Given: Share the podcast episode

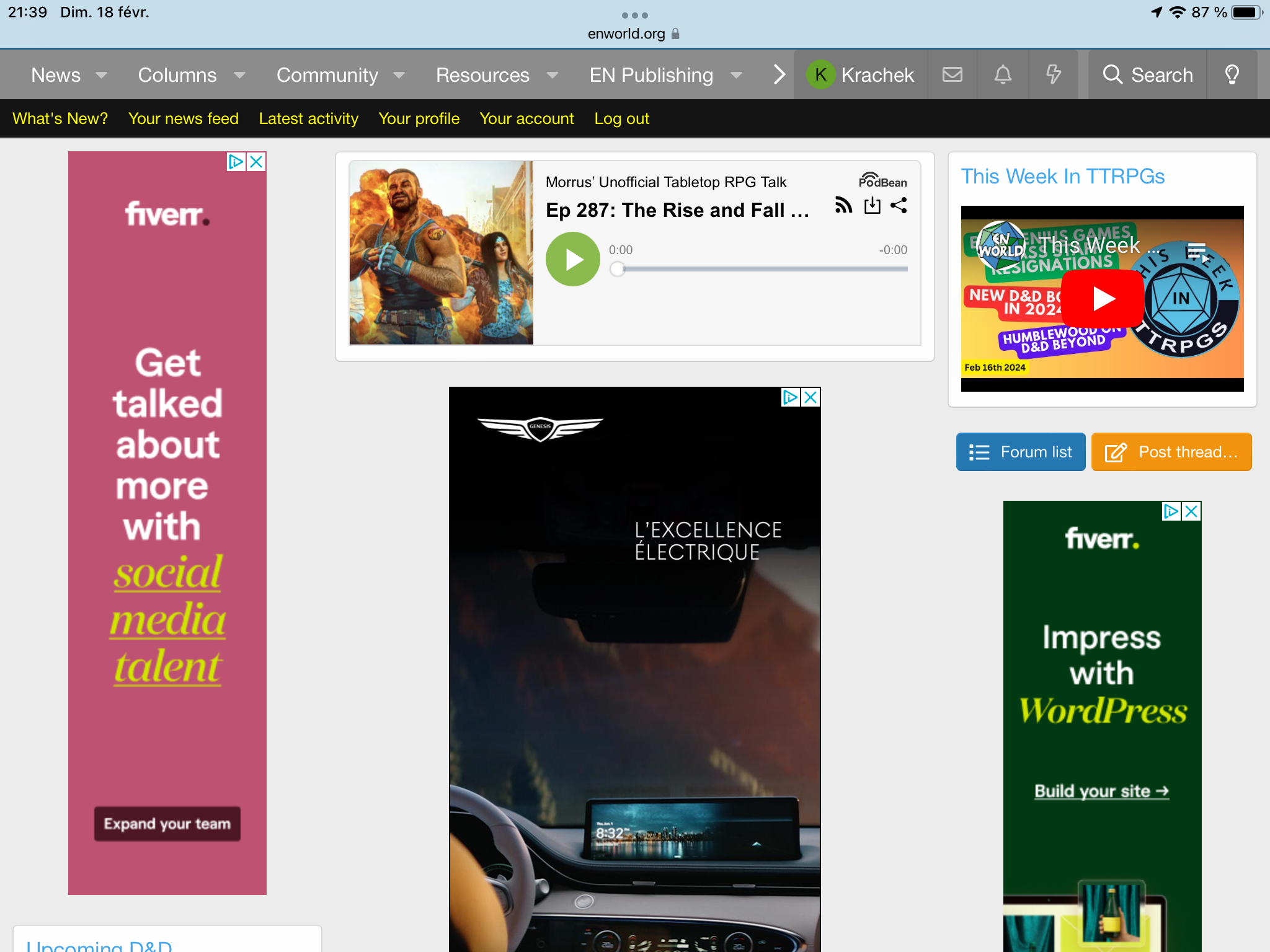Looking at the screenshot, I should pyautogui.click(x=899, y=205).
